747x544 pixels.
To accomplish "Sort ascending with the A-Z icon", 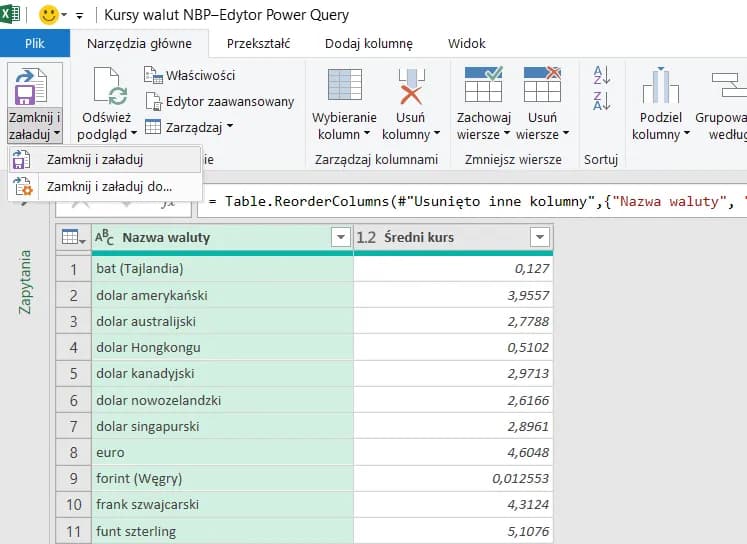I will pos(601,75).
